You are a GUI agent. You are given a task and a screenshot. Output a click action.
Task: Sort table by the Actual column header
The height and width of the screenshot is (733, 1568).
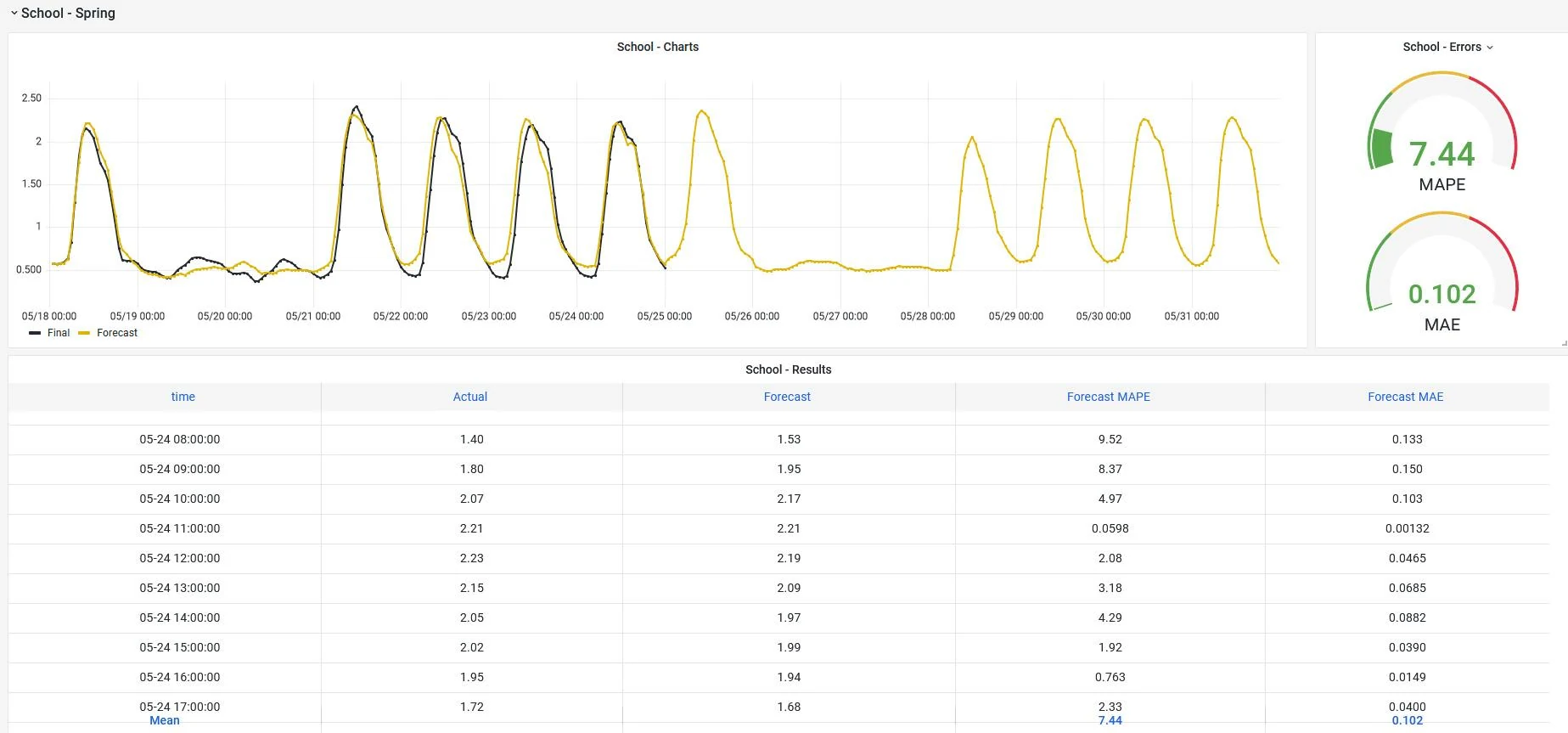point(470,397)
